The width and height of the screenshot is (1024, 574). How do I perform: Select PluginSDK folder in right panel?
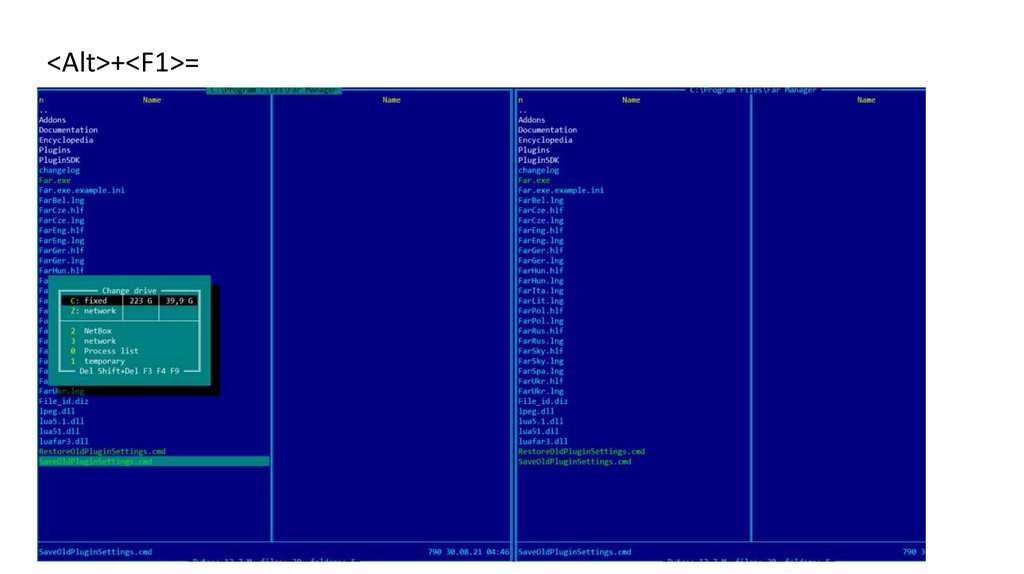pos(538,160)
